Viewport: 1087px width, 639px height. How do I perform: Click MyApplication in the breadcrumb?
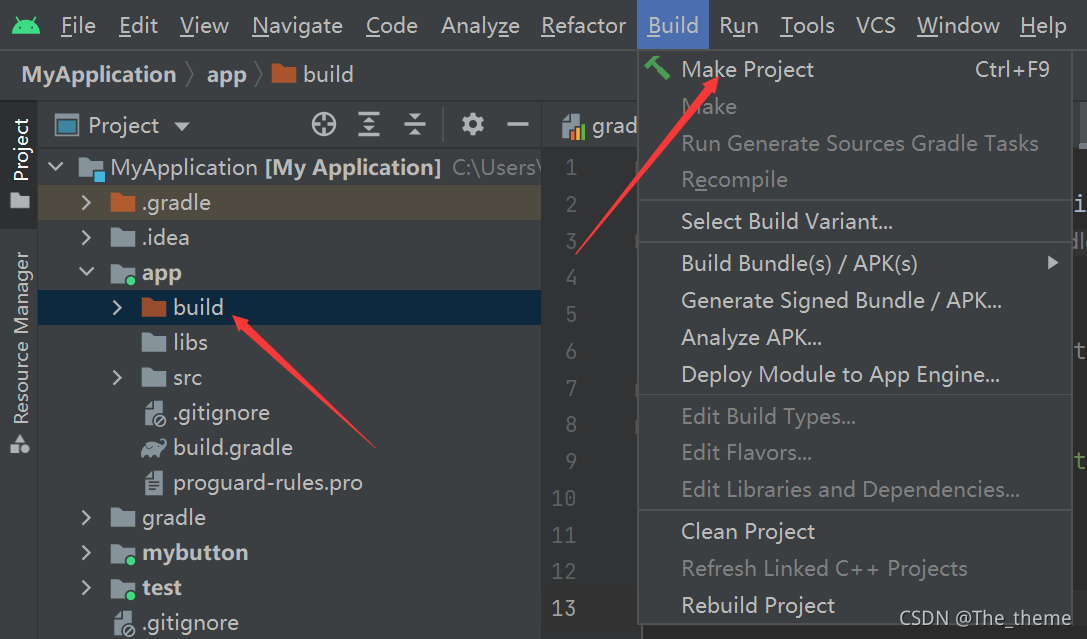(x=99, y=74)
